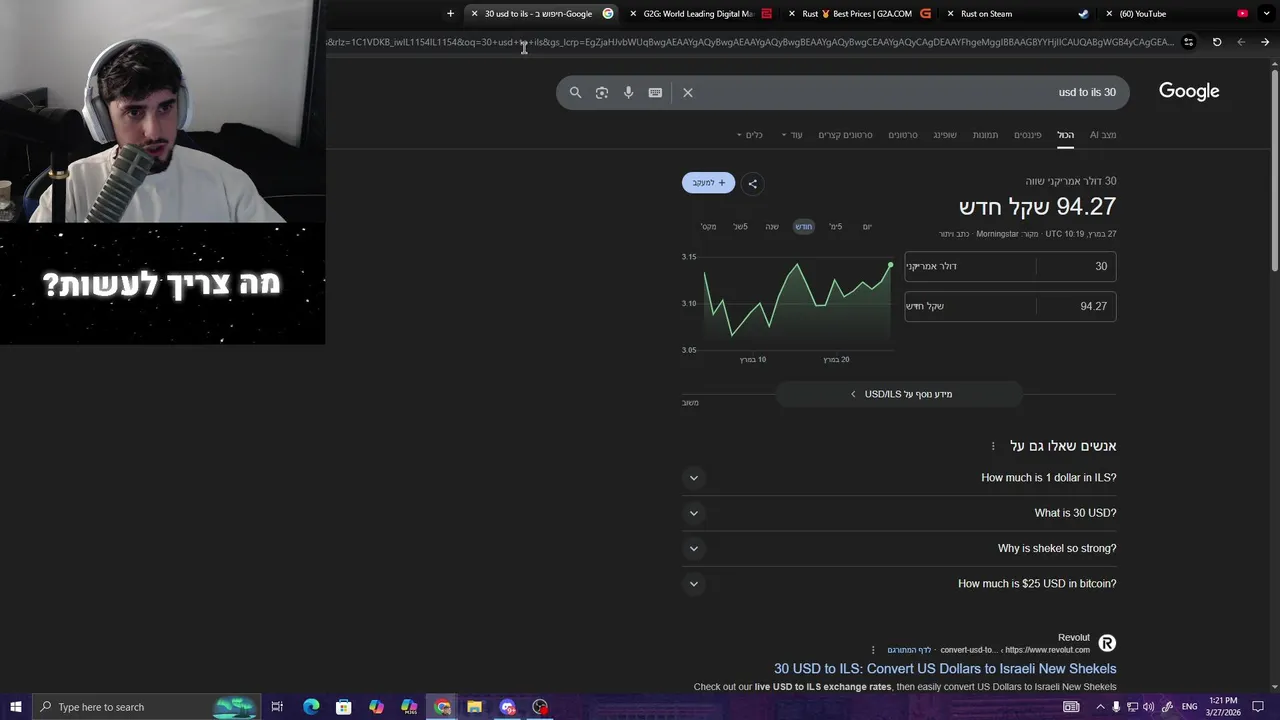Switch to 'מצב AI' search tab
This screenshot has width=1280, height=720.
(1103, 135)
